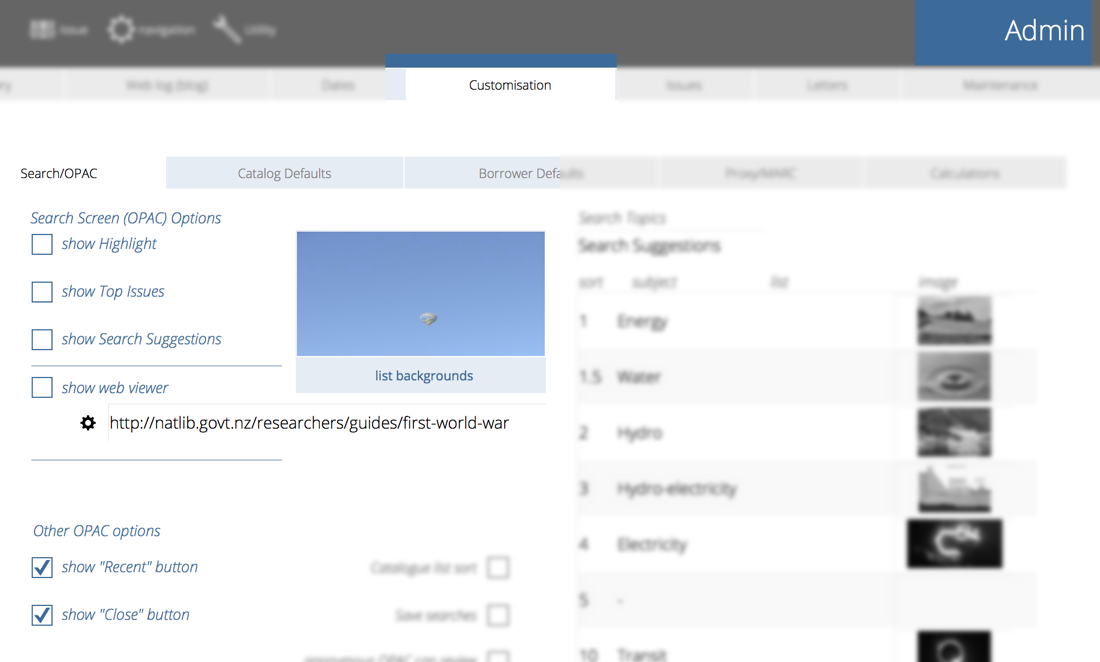The height and width of the screenshot is (662, 1100).
Task: Uncheck the show "Recent" button option
Action: click(x=42, y=567)
